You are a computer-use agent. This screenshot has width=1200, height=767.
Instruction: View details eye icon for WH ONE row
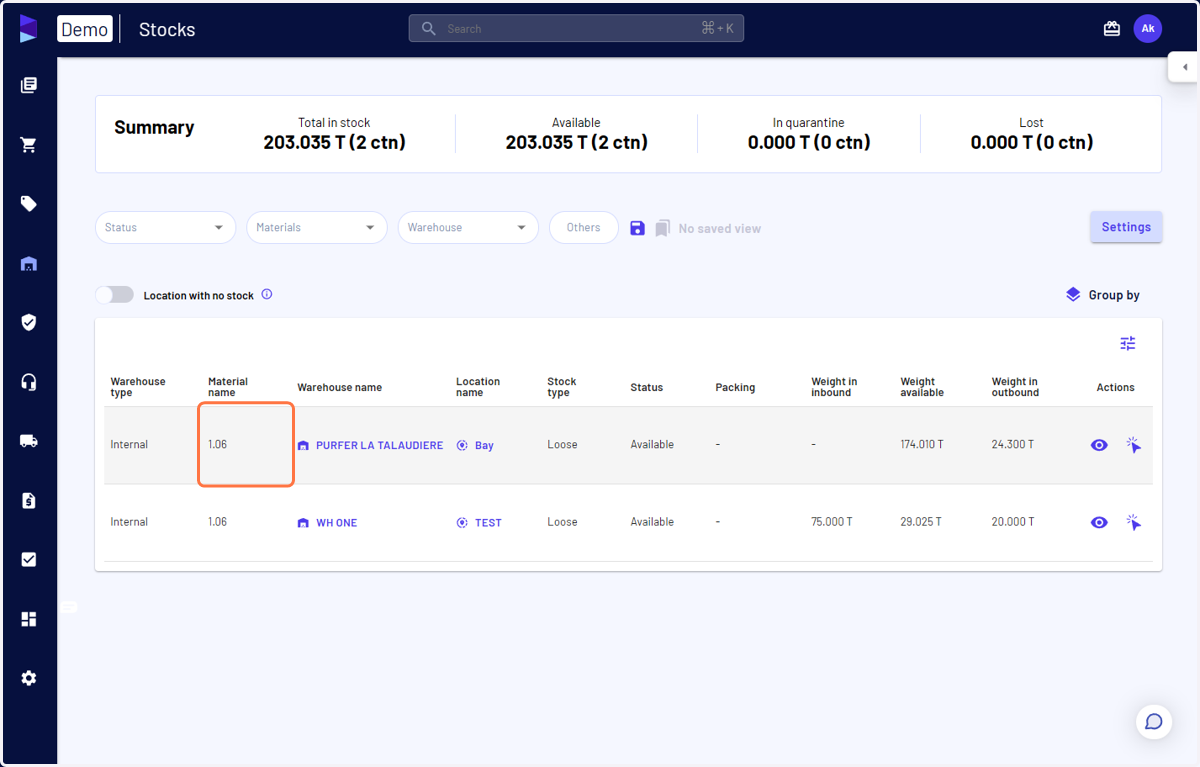point(1099,522)
